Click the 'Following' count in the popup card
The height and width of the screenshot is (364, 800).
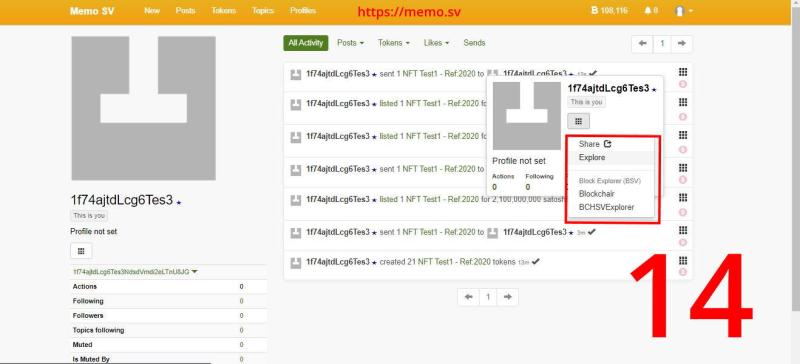(528, 187)
